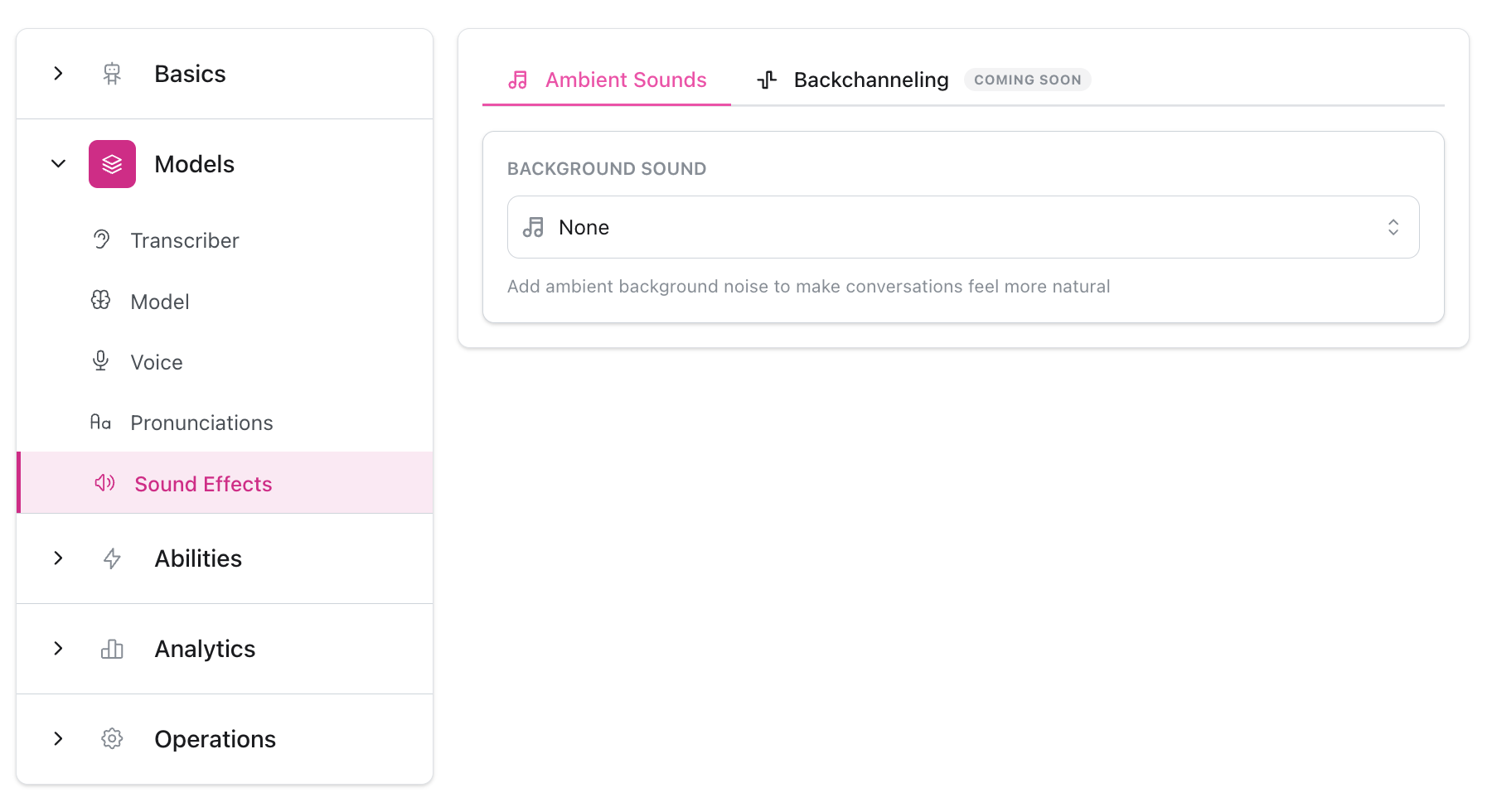Click the Abilities lightning bolt icon
This screenshot has width=1492, height=812.
[x=112, y=558]
